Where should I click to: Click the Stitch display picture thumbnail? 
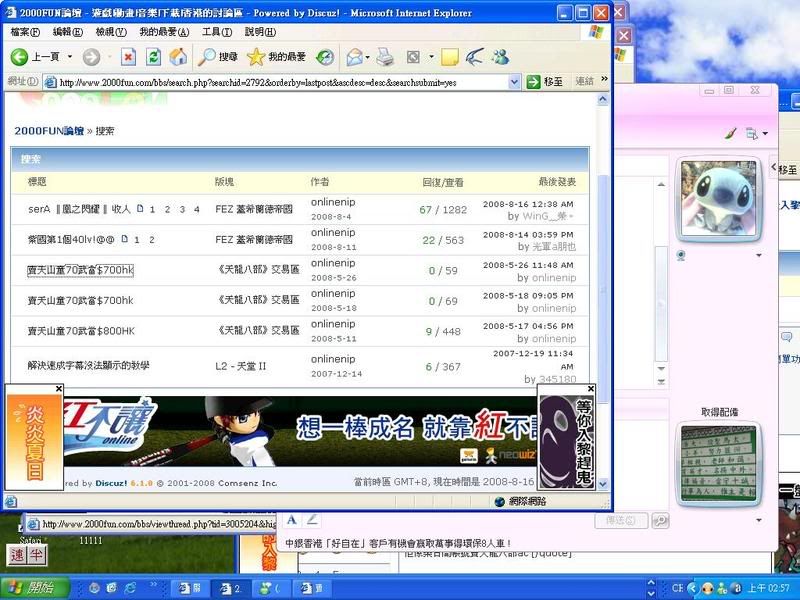tap(718, 198)
